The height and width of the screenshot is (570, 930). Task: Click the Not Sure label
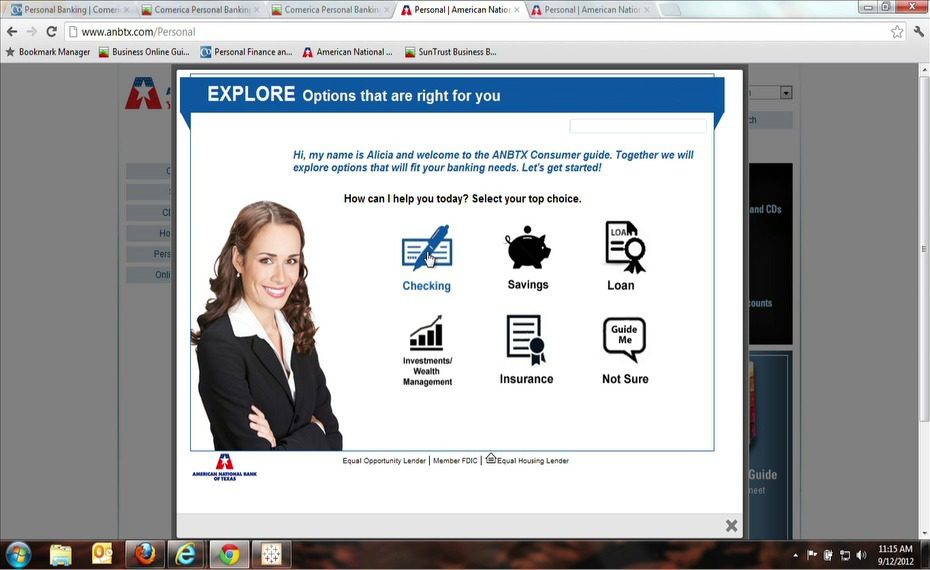click(625, 379)
